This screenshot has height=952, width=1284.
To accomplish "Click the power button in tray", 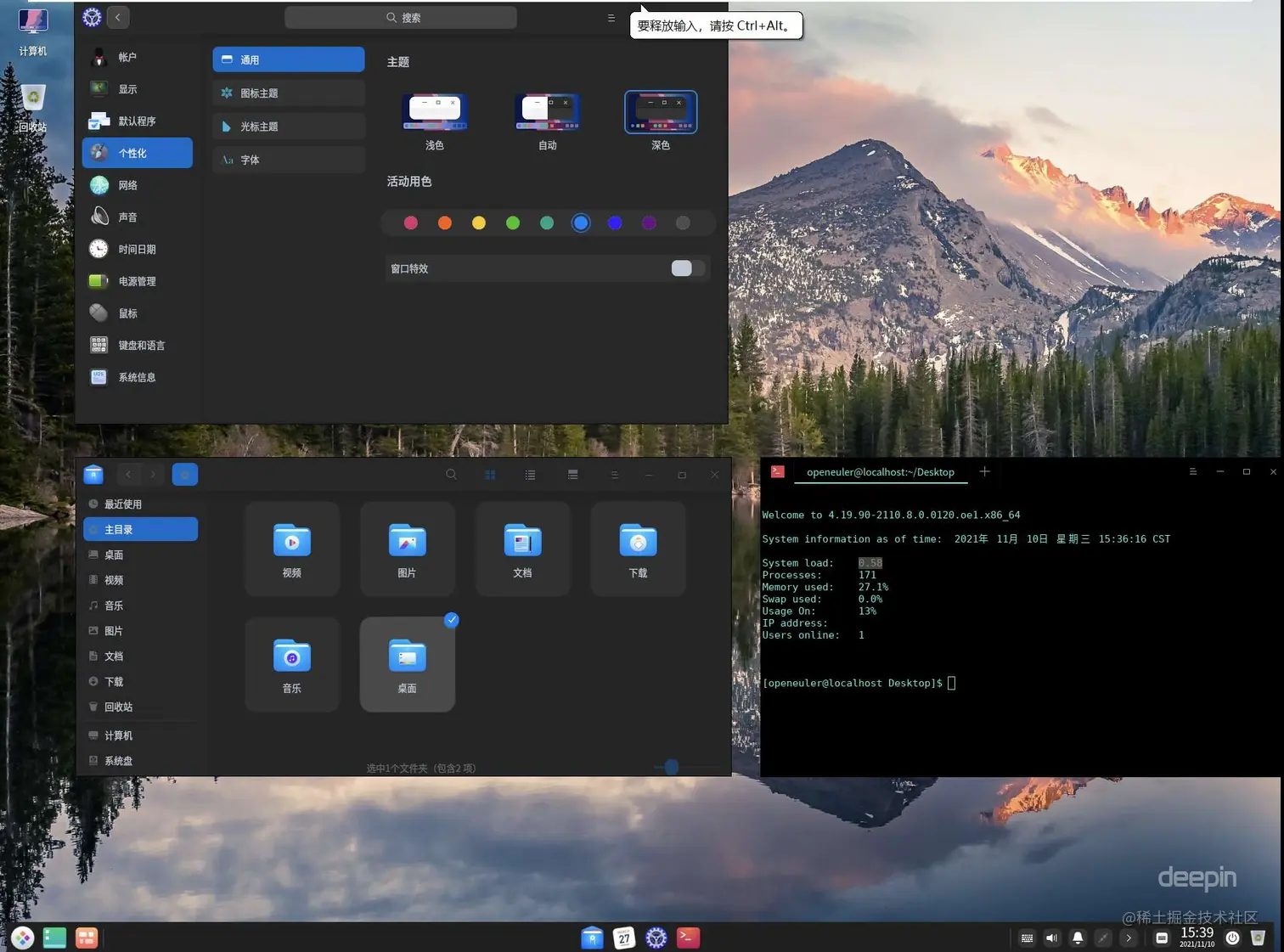I will point(1232,938).
